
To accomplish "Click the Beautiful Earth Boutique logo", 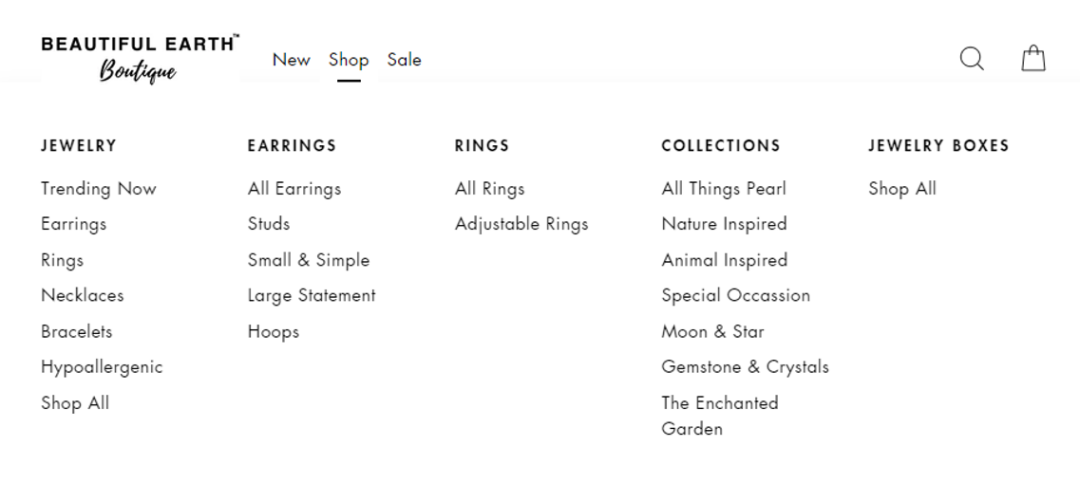I will point(140,59).
